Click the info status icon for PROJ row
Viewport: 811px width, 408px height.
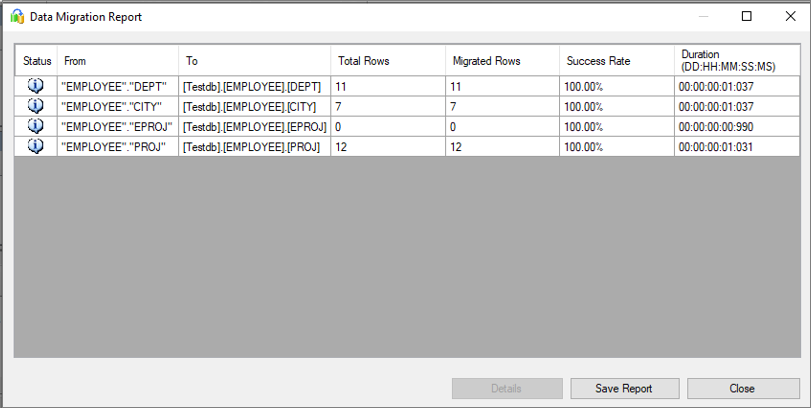coord(36,146)
